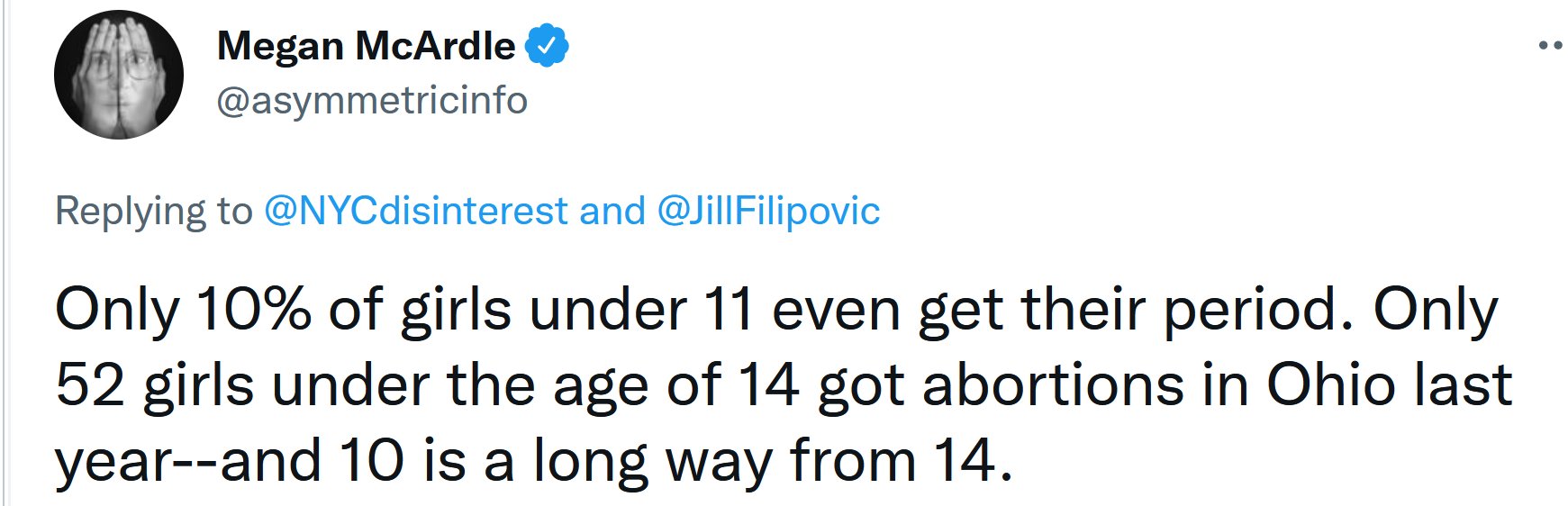Screen dimensions: 1568x506
Task: Click the number "52" in the tweet
Action: pyautogui.click(x=89, y=386)
